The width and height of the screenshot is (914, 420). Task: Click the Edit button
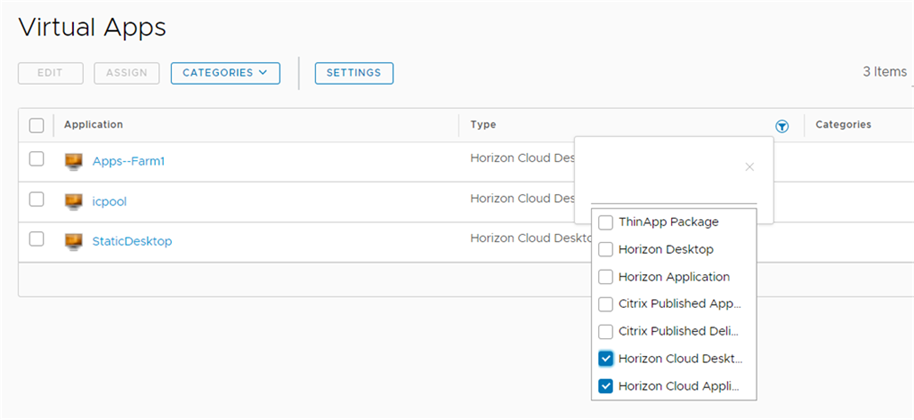pos(51,73)
